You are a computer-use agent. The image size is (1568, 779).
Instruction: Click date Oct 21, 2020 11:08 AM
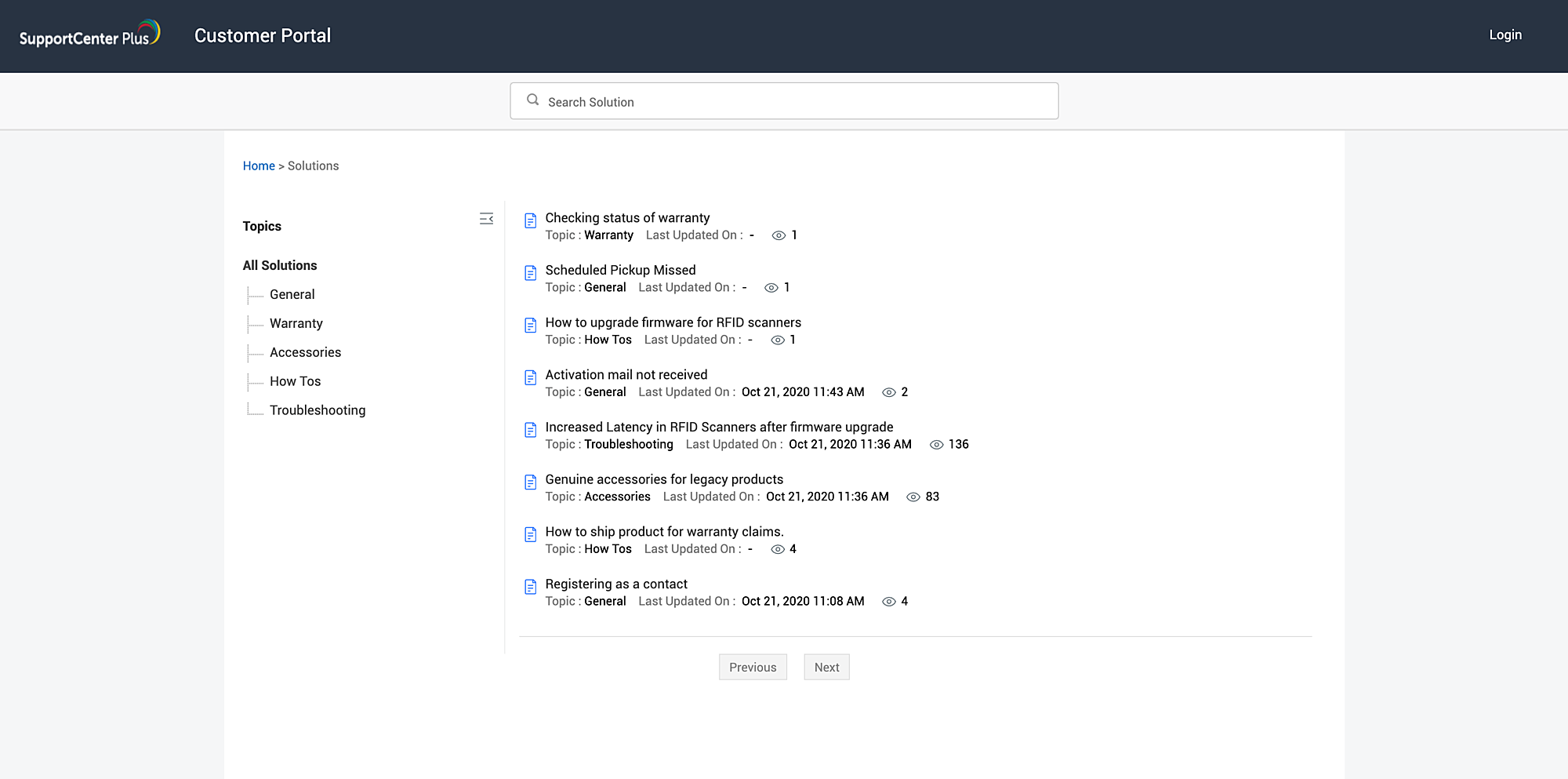click(x=803, y=601)
